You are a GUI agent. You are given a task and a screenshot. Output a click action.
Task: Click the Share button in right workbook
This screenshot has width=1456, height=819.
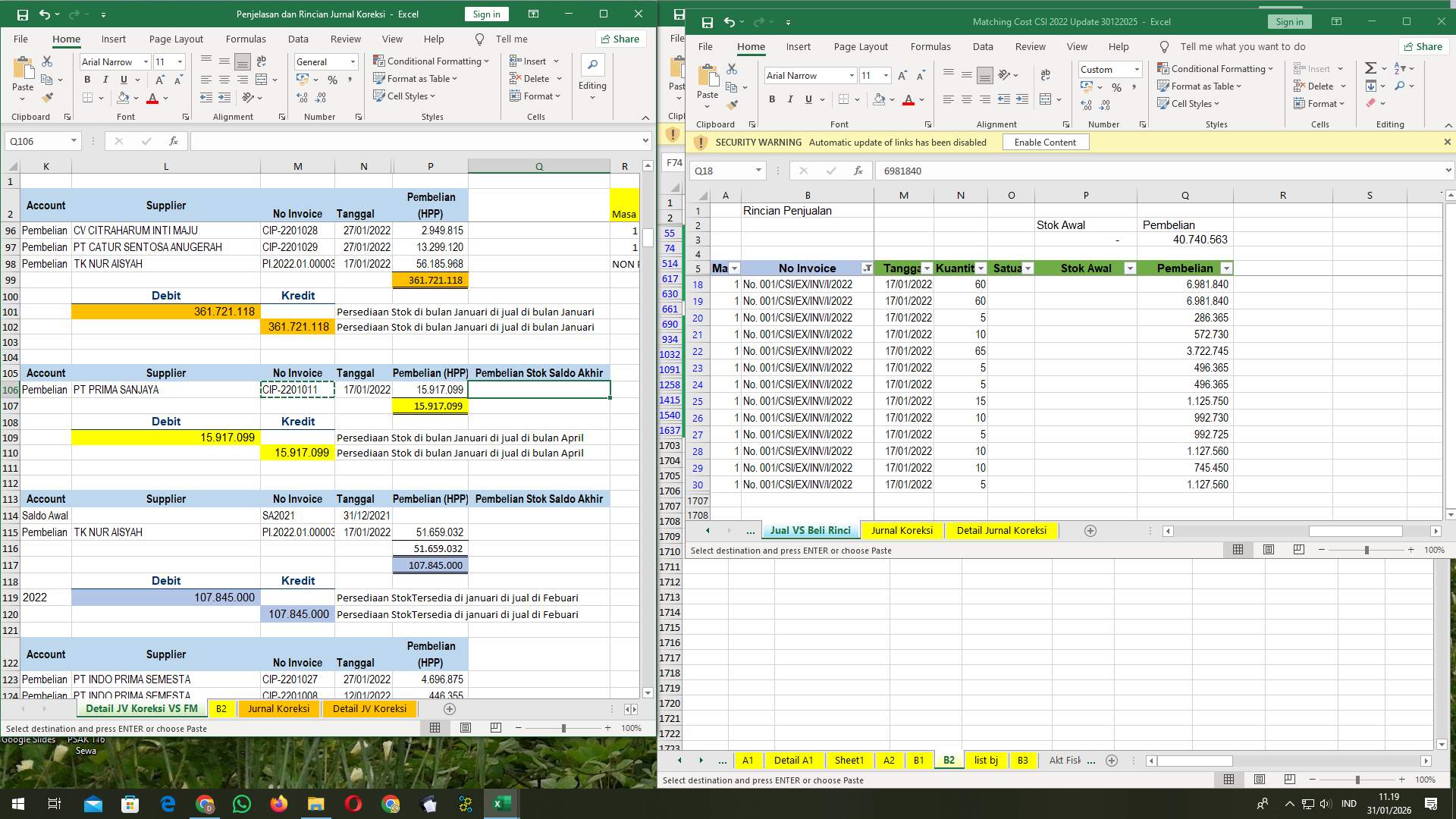click(x=1424, y=45)
